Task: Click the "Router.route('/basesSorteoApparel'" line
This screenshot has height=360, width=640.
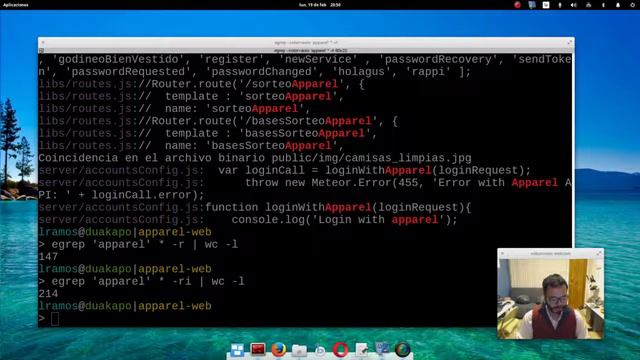Action: click(x=218, y=121)
